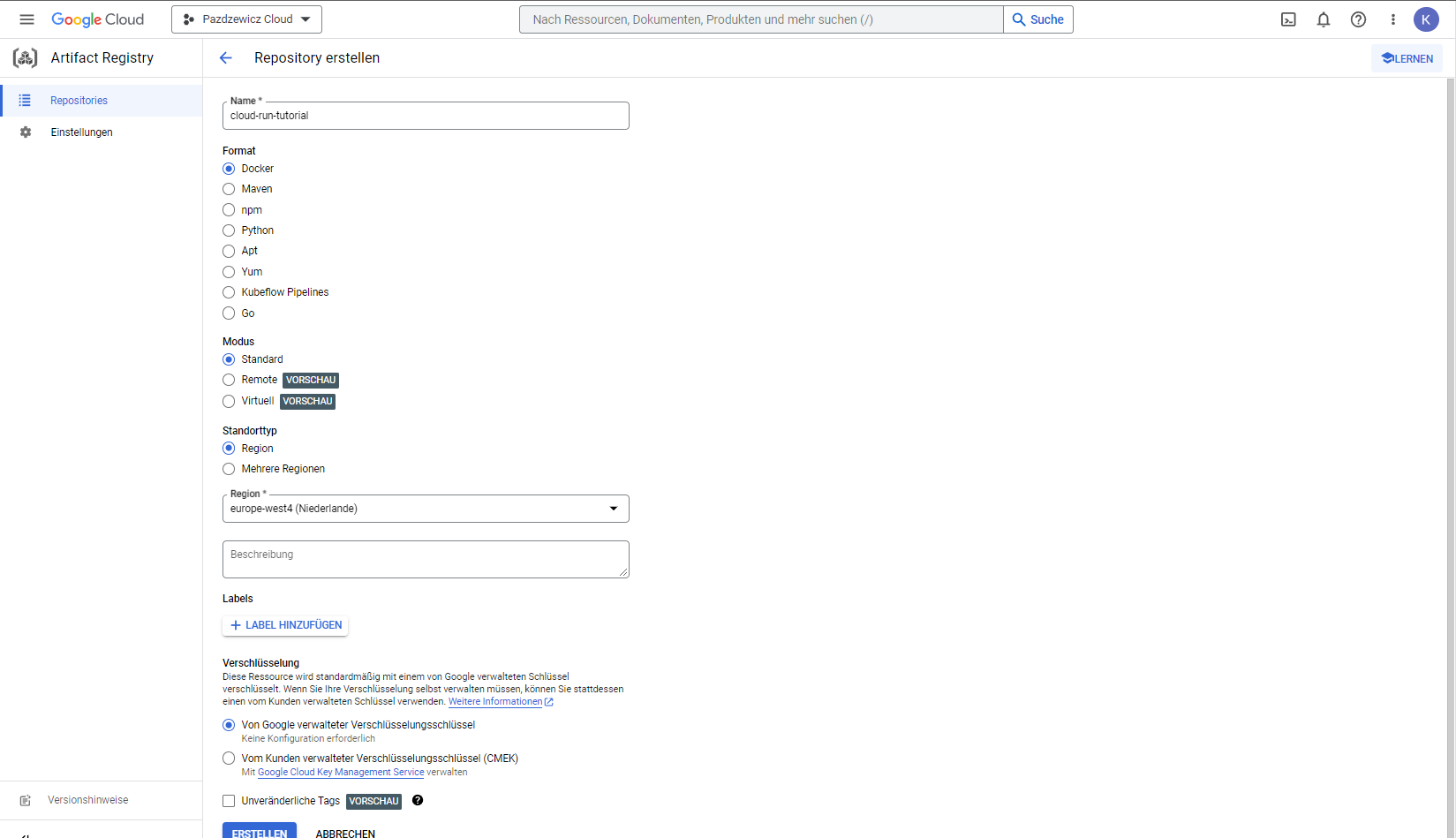Open the Pazdzewicz Cloud project selector
Screen dimensions: 1456x838
[246, 19]
